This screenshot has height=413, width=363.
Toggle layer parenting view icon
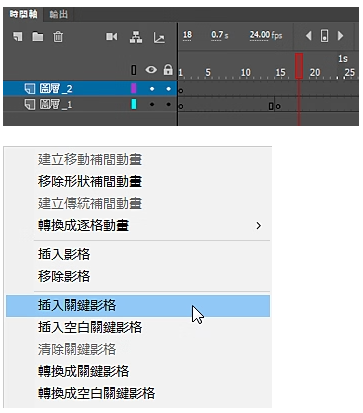pos(136,37)
